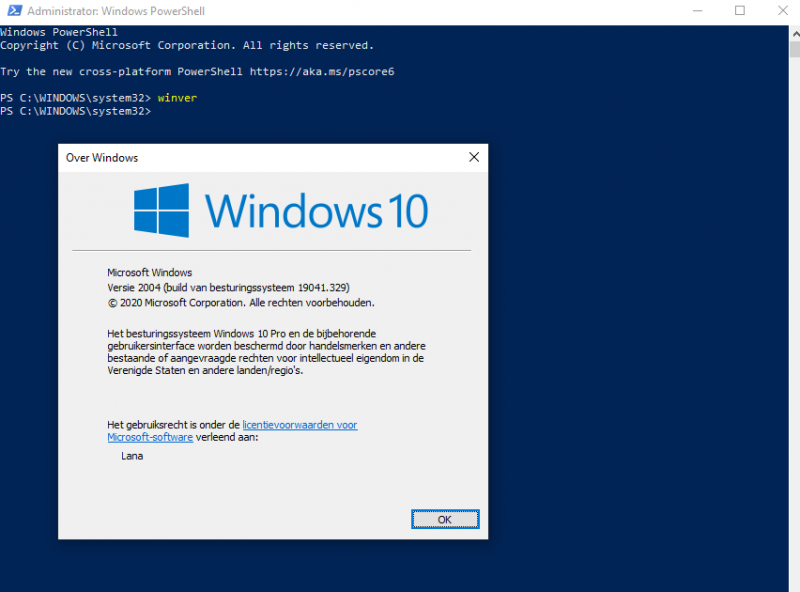
Task: Open the licentievoorwaarden voor Microsoft-software link
Action: 299,425
